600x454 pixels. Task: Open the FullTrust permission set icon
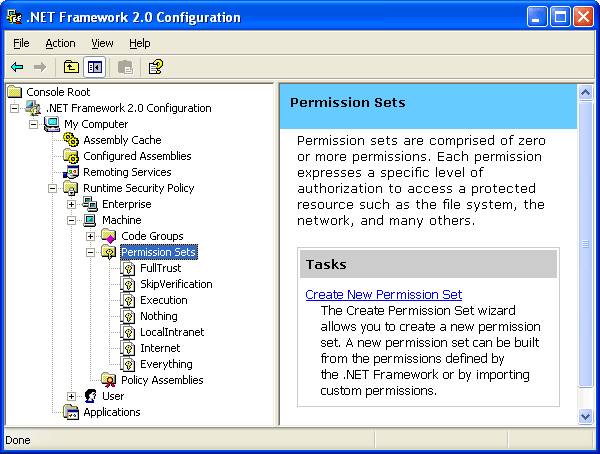128,268
